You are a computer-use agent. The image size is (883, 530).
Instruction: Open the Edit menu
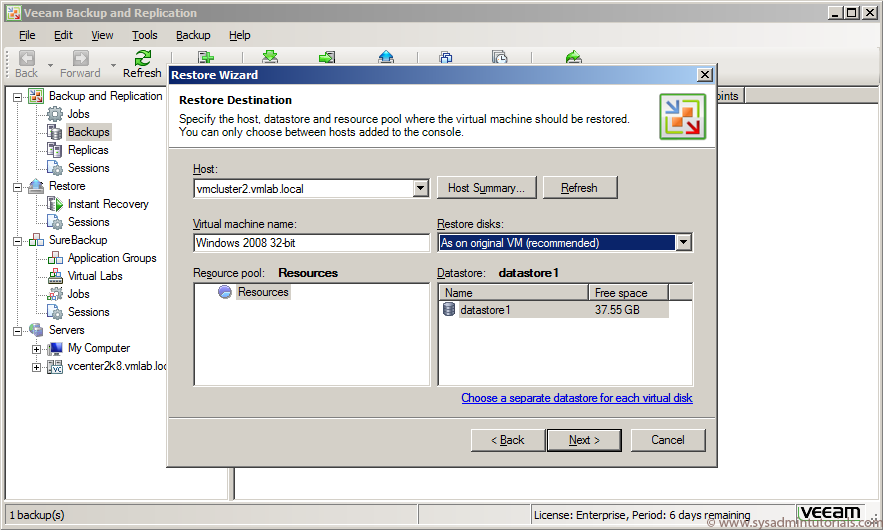(63, 35)
